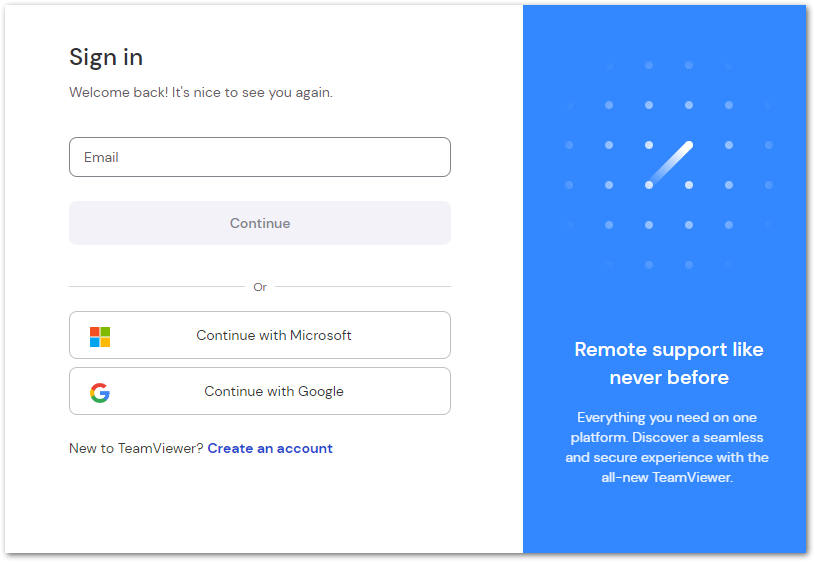This screenshot has width=815, height=562.
Task: Click the Or divider label
Action: (x=260, y=287)
